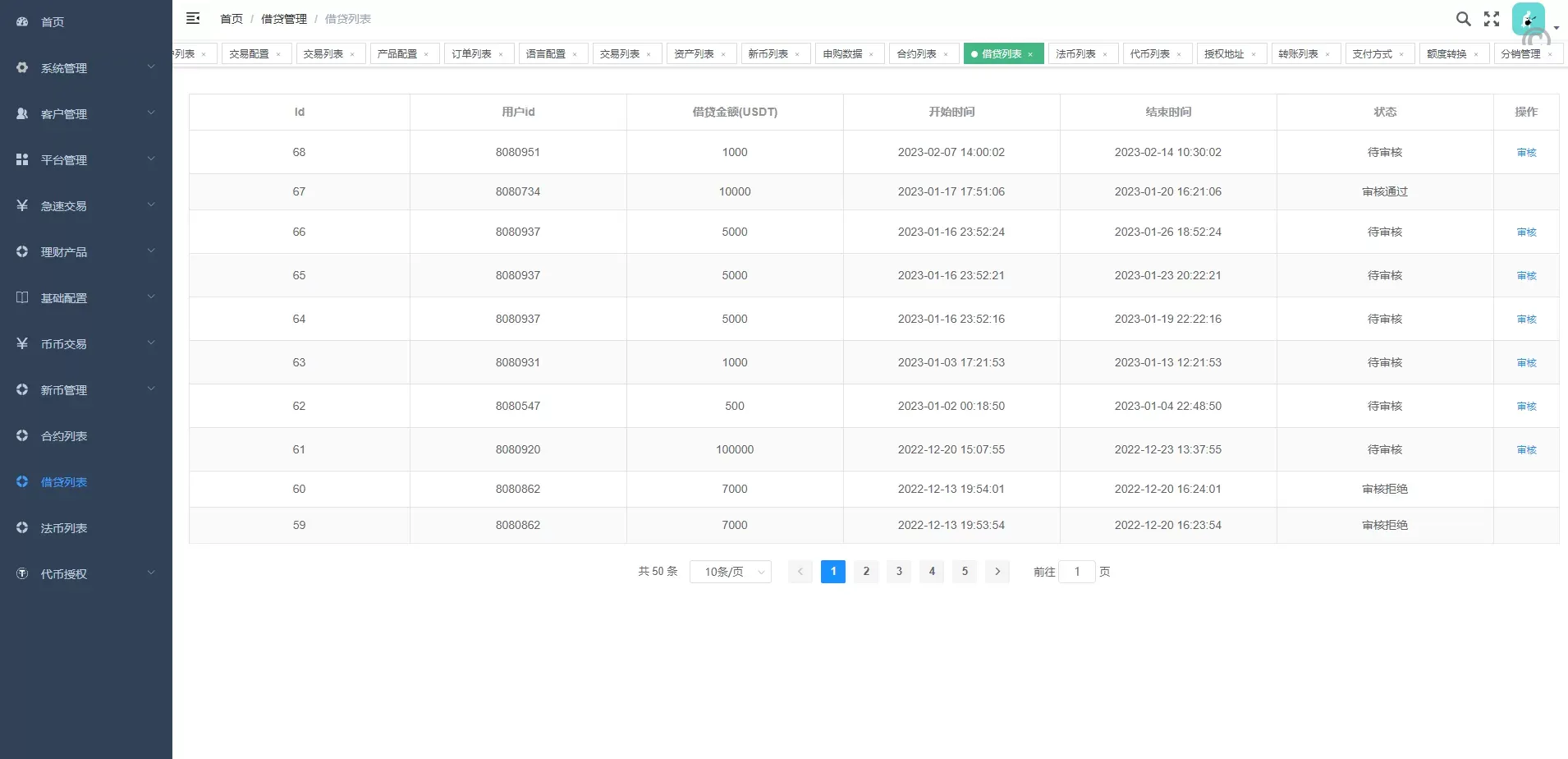This screenshot has height=759, width=1568.
Task: Switch to 合约列表 tab
Action: [916, 54]
